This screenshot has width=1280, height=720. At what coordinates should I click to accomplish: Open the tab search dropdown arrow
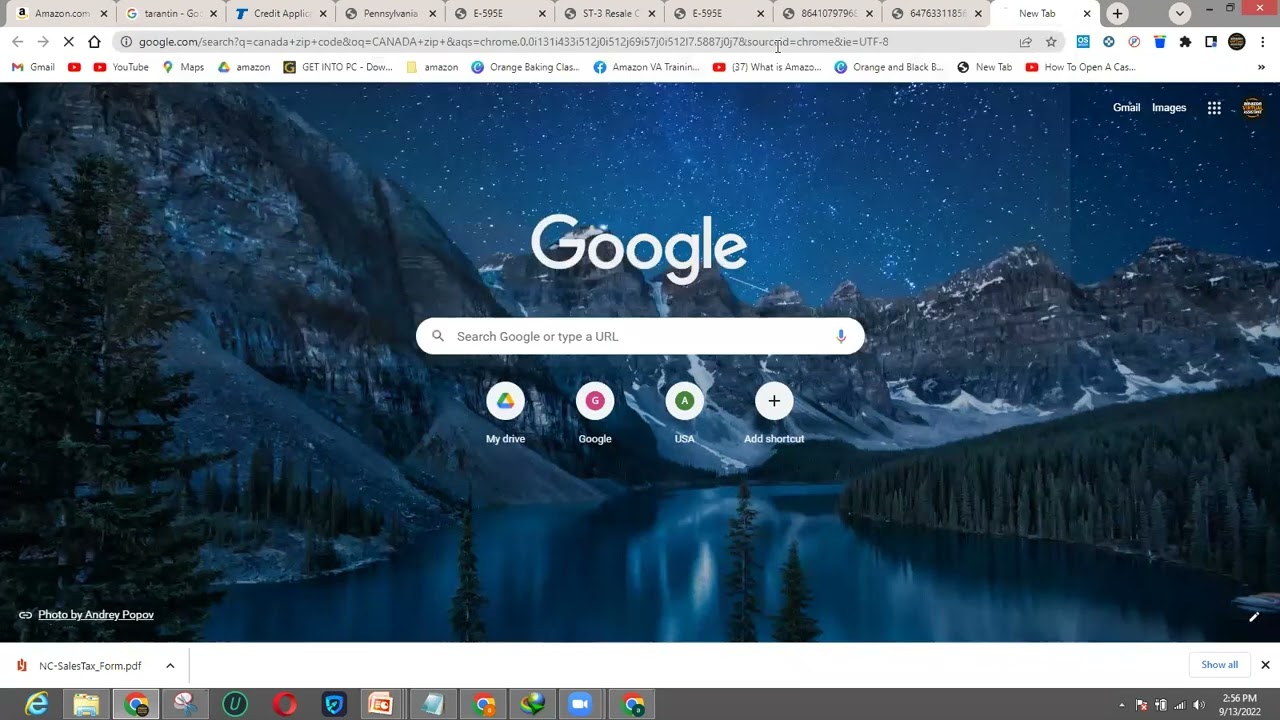1180,14
